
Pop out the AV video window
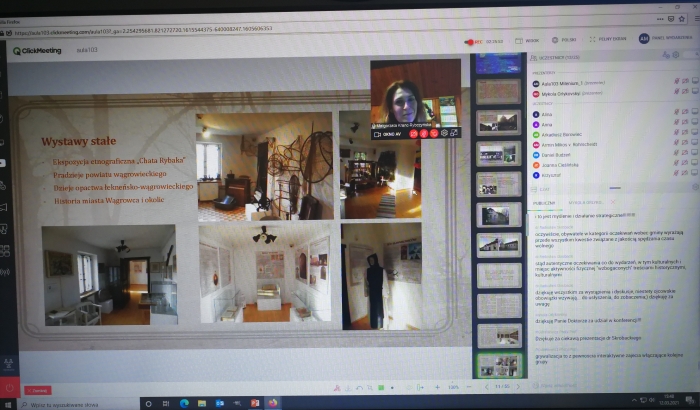click(455, 132)
